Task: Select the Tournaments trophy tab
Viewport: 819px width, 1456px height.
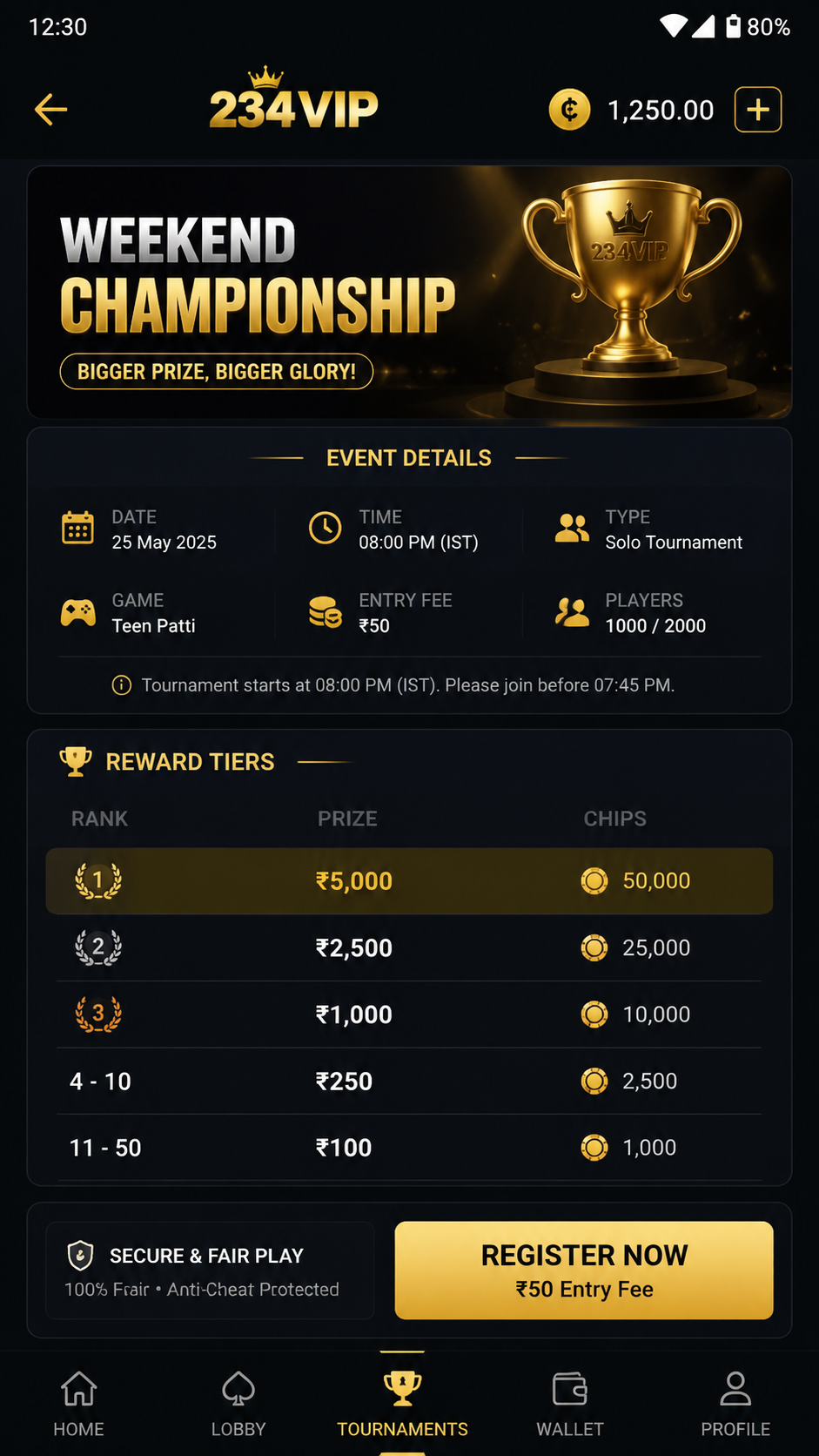Action: pyautogui.click(x=402, y=1404)
